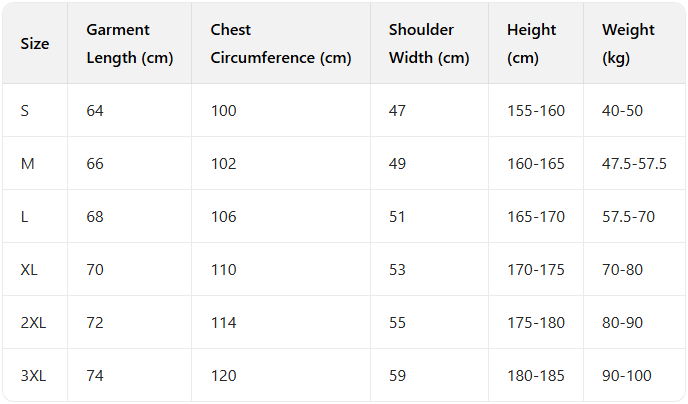
Task: Select height range 170-175
Action: pyautogui.click(x=536, y=270)
